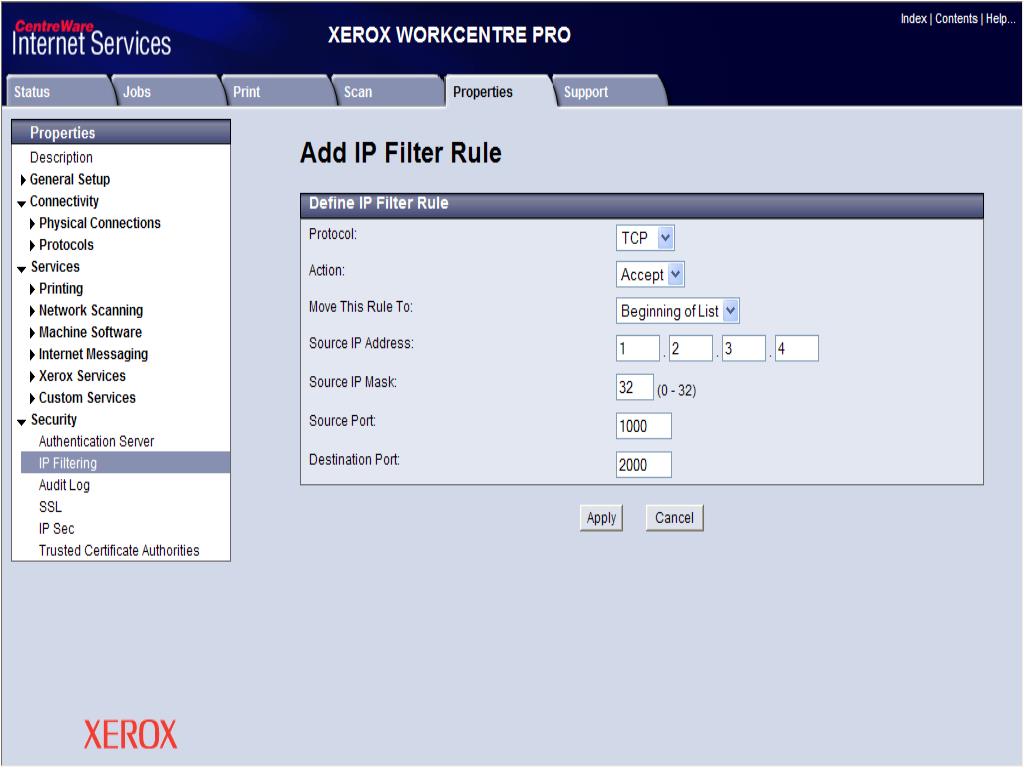Expand Machine Software arrow
Viewport: 1024px width, 768px height.
coord(33,333)
